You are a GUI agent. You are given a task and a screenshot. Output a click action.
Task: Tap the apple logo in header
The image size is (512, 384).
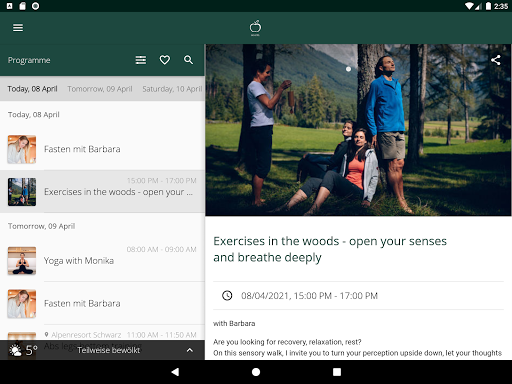[x=255, y=28]
